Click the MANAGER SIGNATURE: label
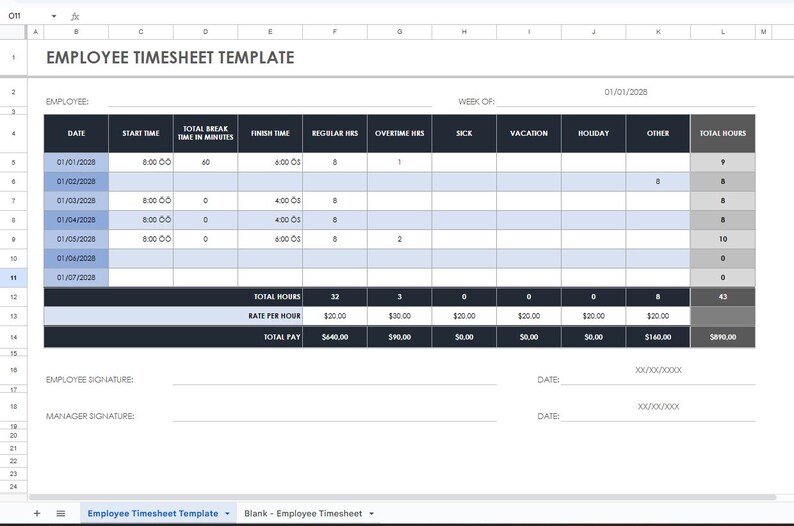The height and width of the screenshot is (526, 794). pyautogui.click(x=90, y=416)
